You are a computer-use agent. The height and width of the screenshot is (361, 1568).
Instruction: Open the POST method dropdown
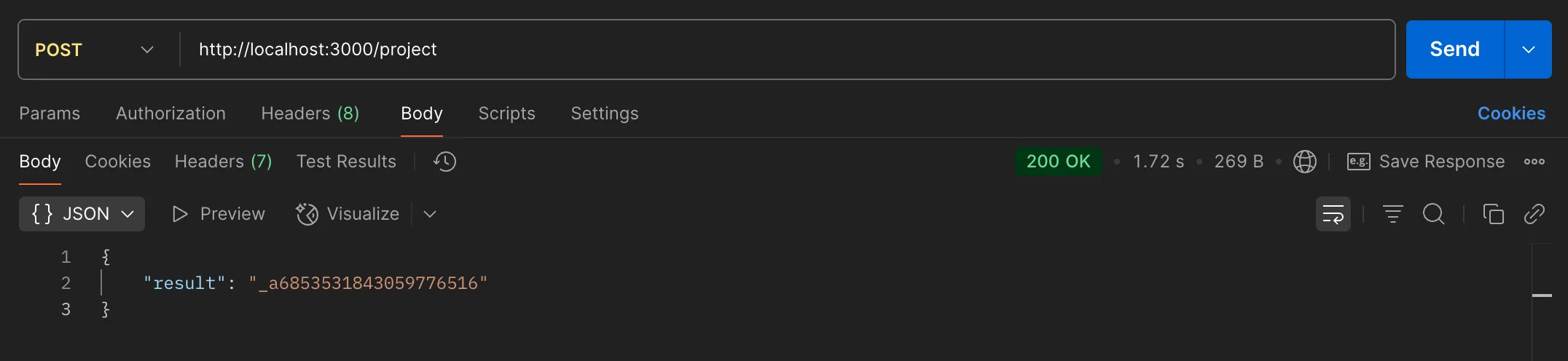click(x=95, y=49)
